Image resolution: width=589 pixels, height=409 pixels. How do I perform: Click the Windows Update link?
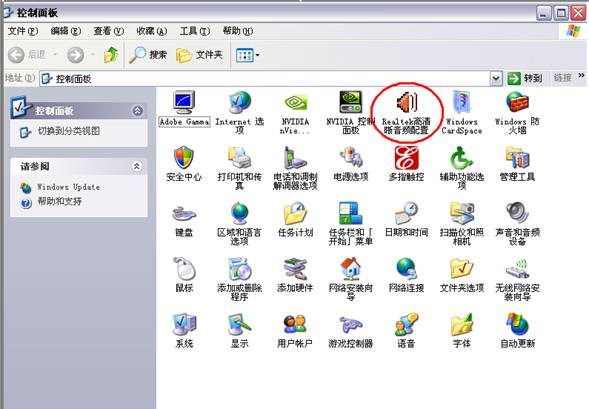click(x=68, y=187)
